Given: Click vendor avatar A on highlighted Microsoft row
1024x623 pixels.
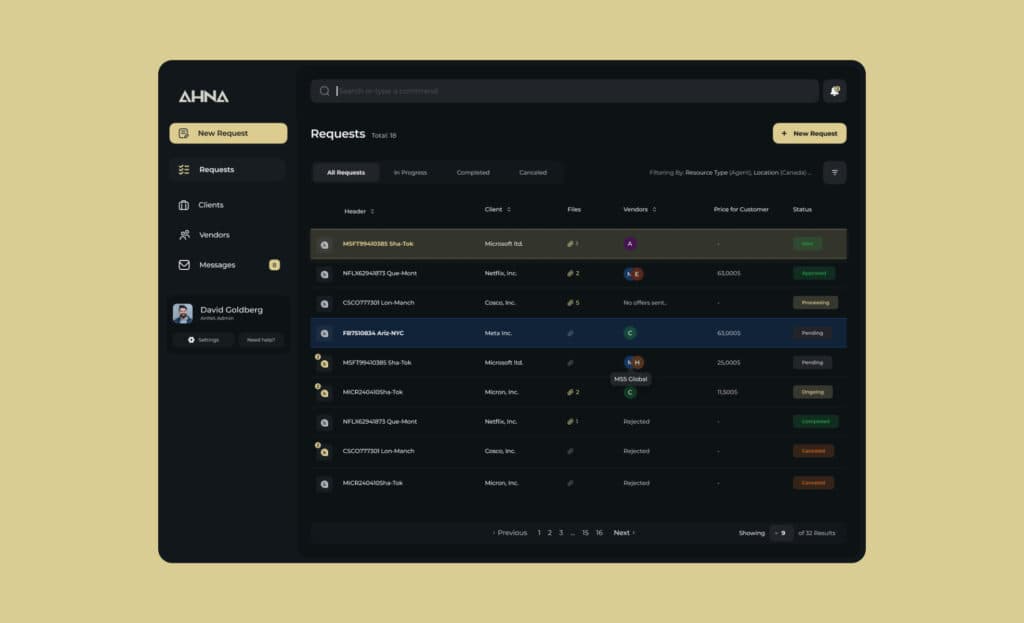Looking at the screenshot, I should pyautogui.click(x=630, y=244).
